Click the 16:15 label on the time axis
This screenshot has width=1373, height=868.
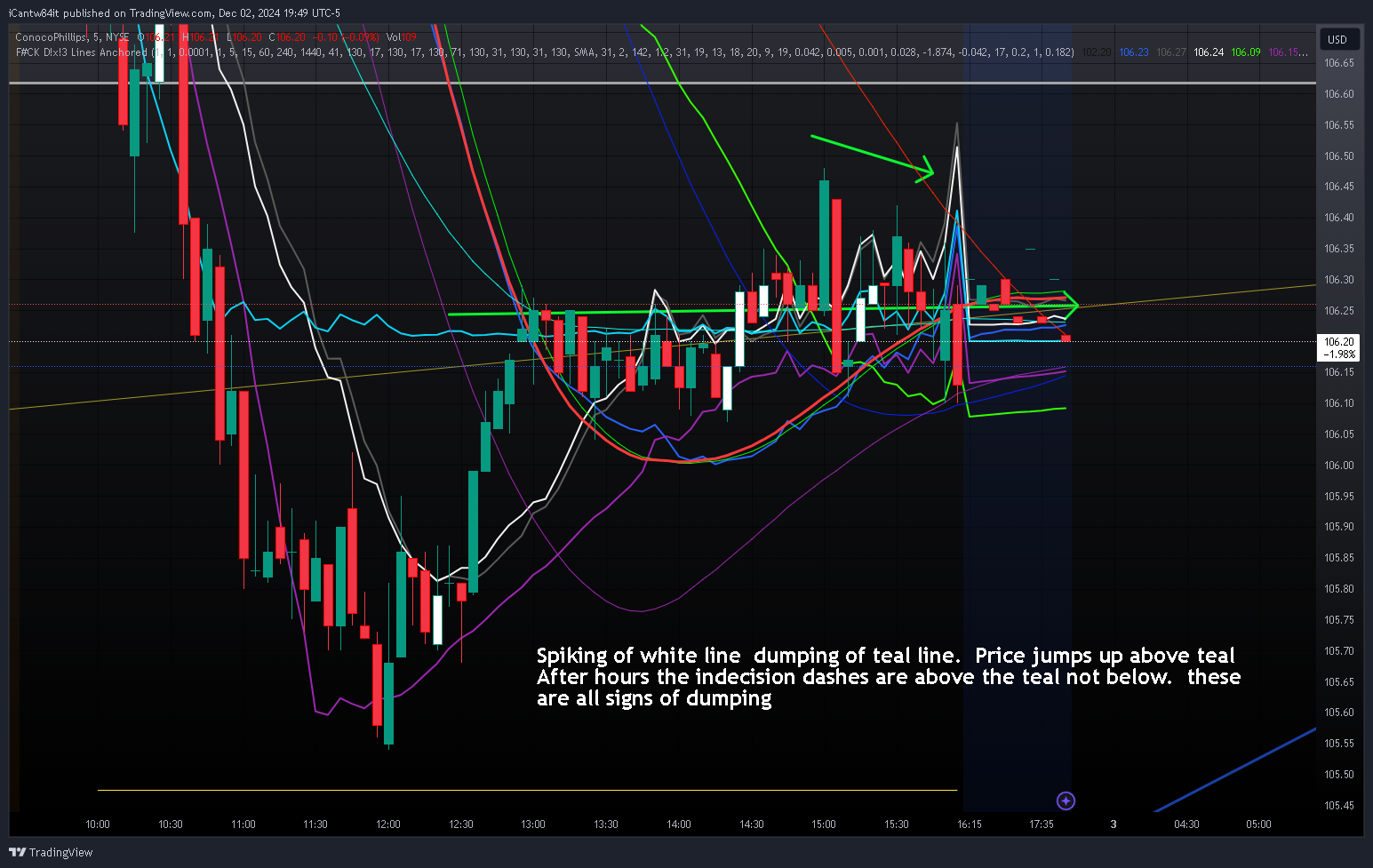970,824
